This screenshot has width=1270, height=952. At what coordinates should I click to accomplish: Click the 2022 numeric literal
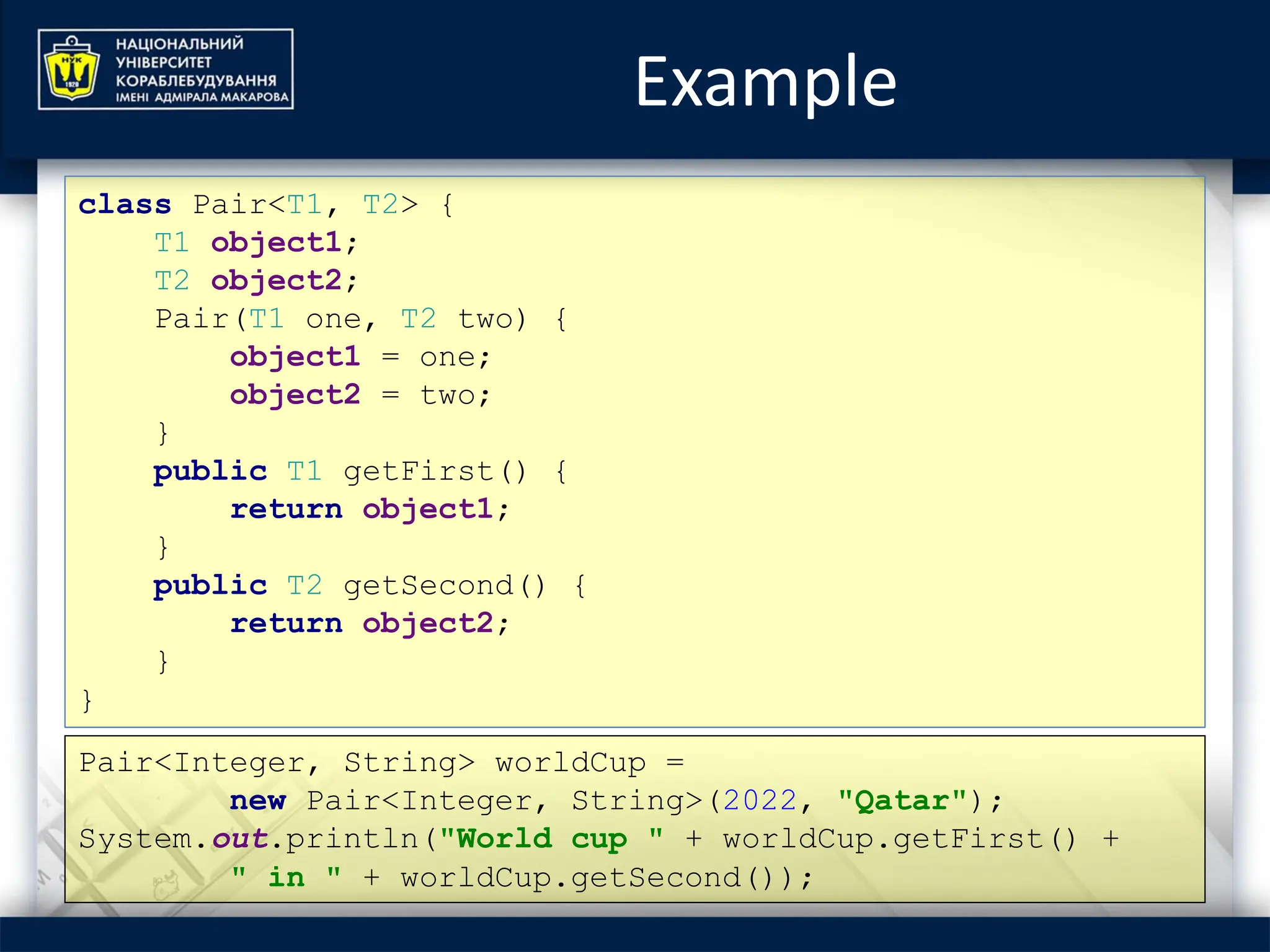(x=760, y=801)
